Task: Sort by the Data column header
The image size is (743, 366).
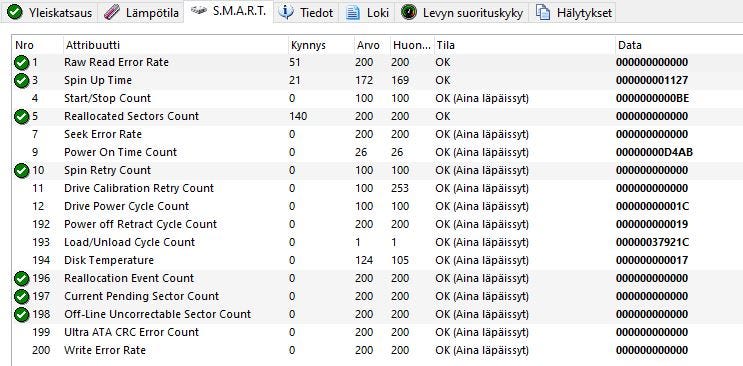Action: (679, 45)
